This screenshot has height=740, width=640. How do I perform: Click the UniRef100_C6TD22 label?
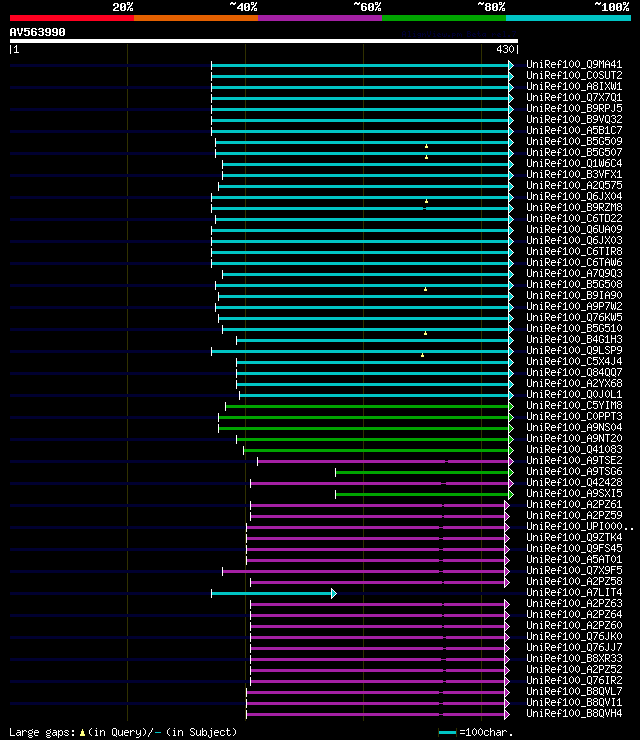click(574, 218)
